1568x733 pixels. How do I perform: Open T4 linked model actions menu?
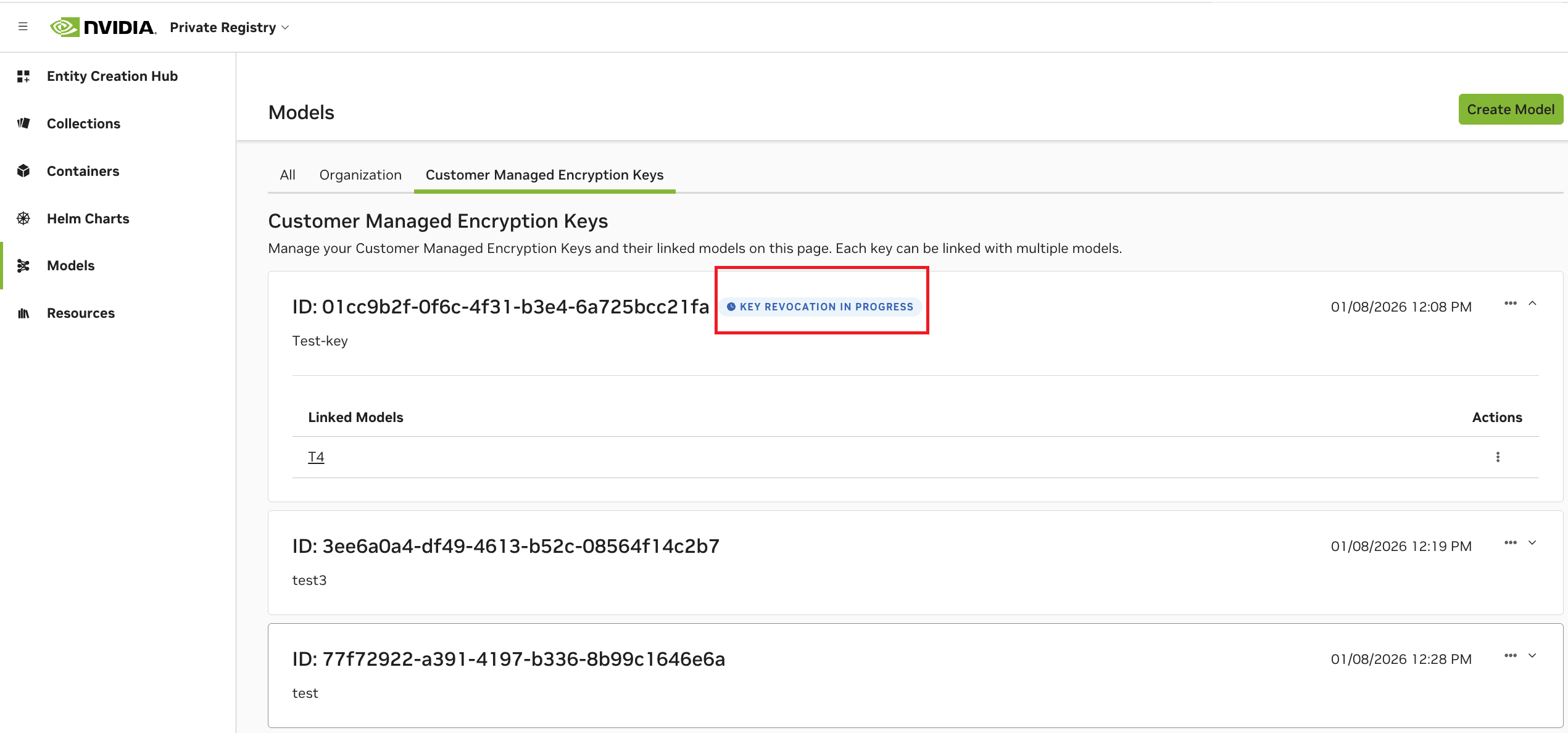coord(1498,457)
